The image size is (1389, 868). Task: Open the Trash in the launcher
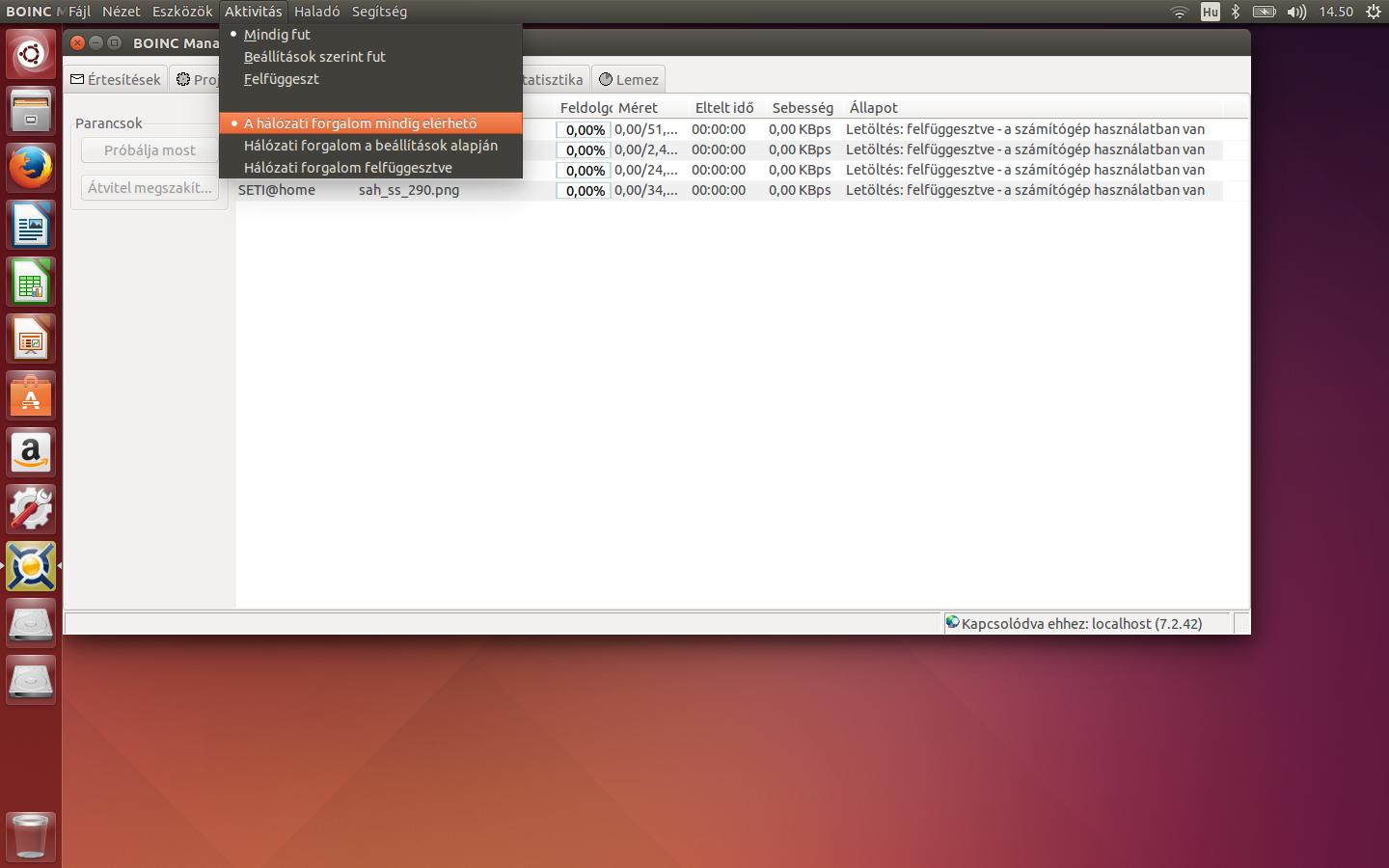[x=31, y=835]
